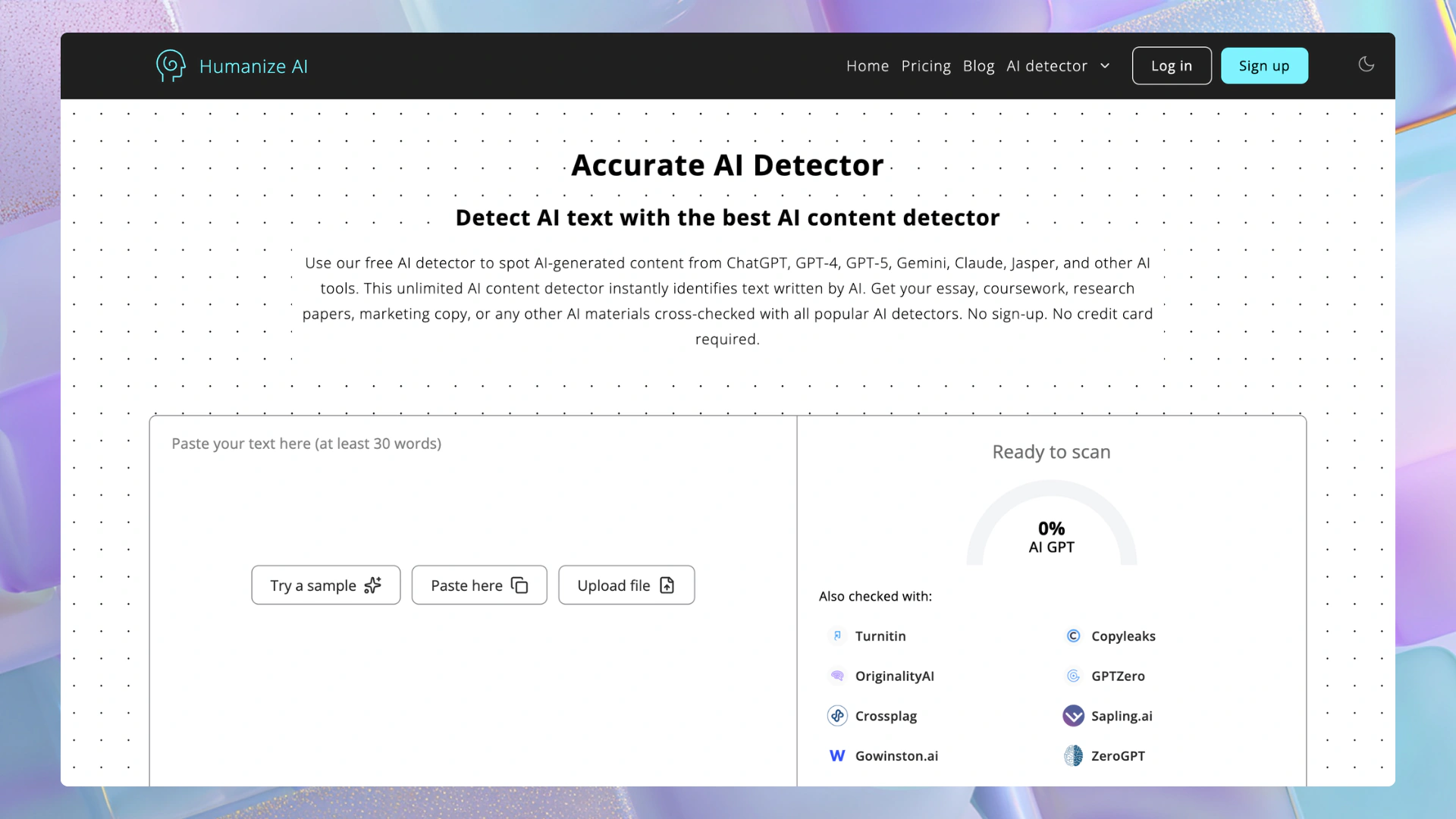Viewport: 1456px width, 819px height.
Task: Click the Crossplag logo icon
Action: pos(837,716)
